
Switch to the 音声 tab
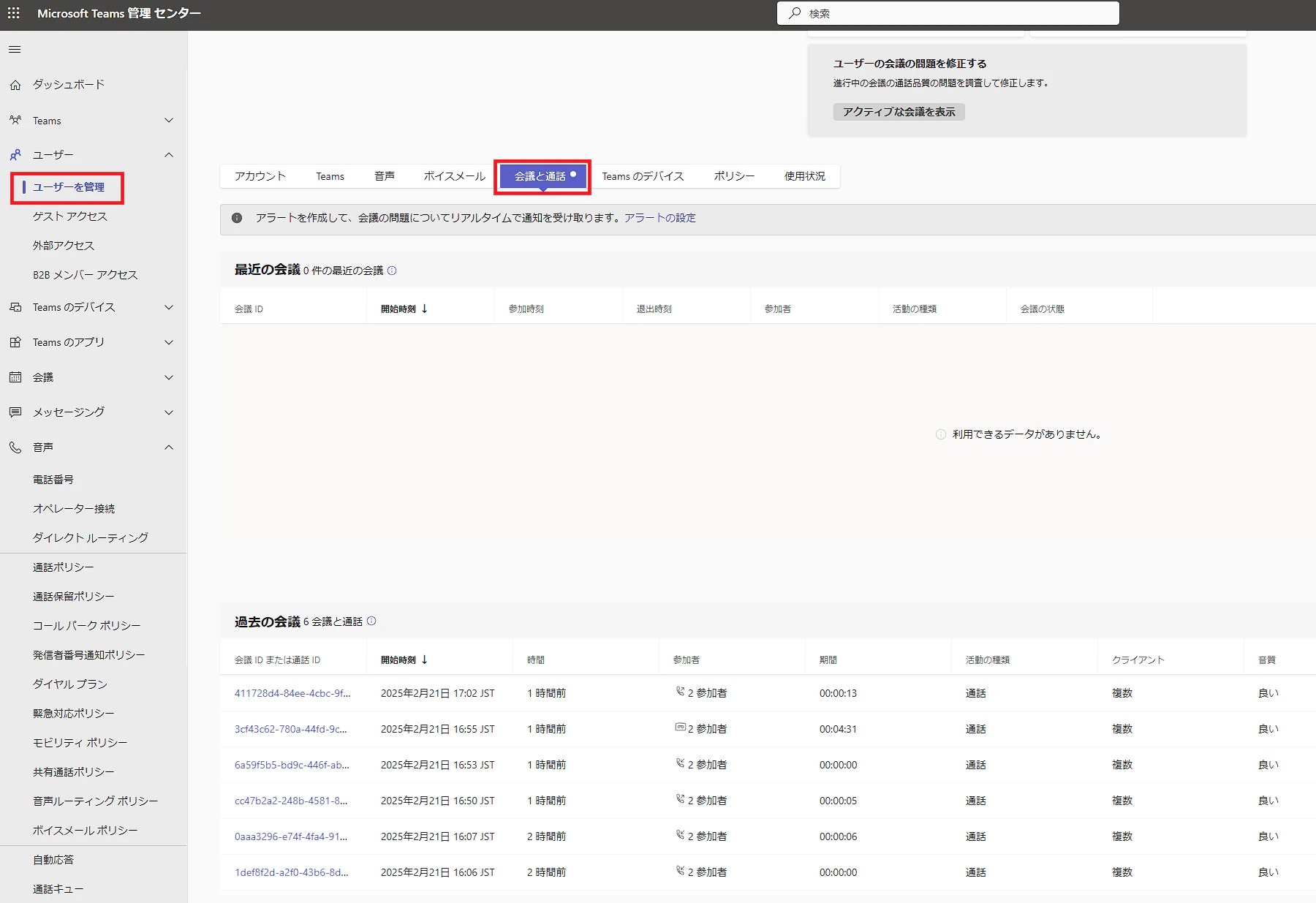pos(385,176)
